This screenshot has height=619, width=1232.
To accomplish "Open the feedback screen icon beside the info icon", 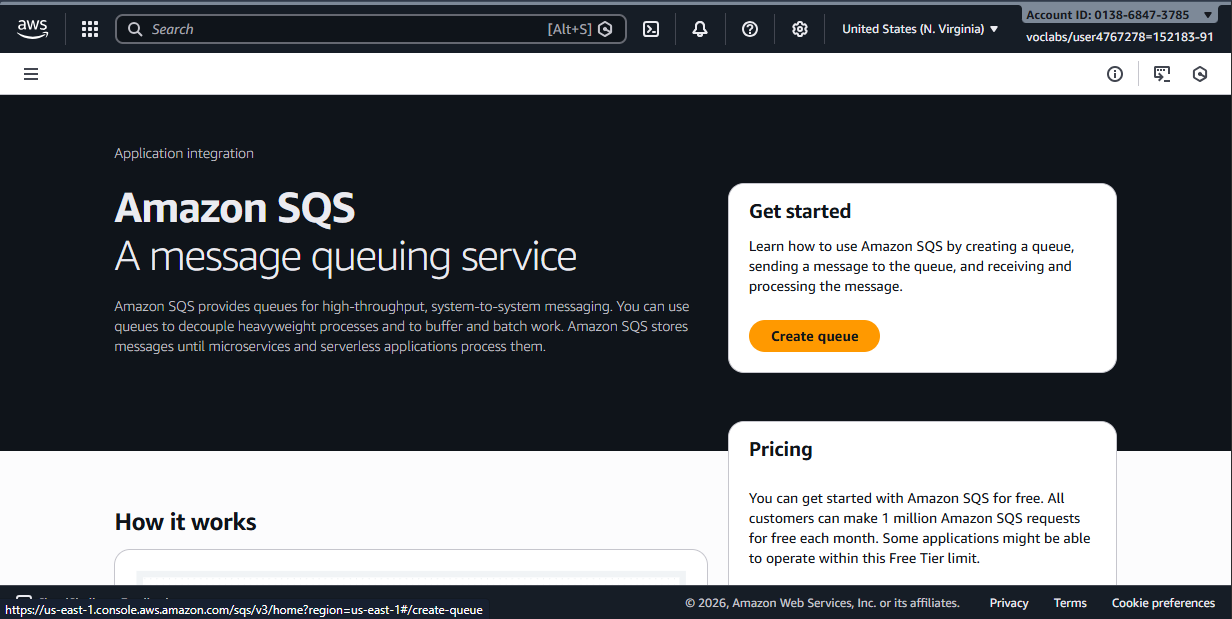I will point(1162,74).
